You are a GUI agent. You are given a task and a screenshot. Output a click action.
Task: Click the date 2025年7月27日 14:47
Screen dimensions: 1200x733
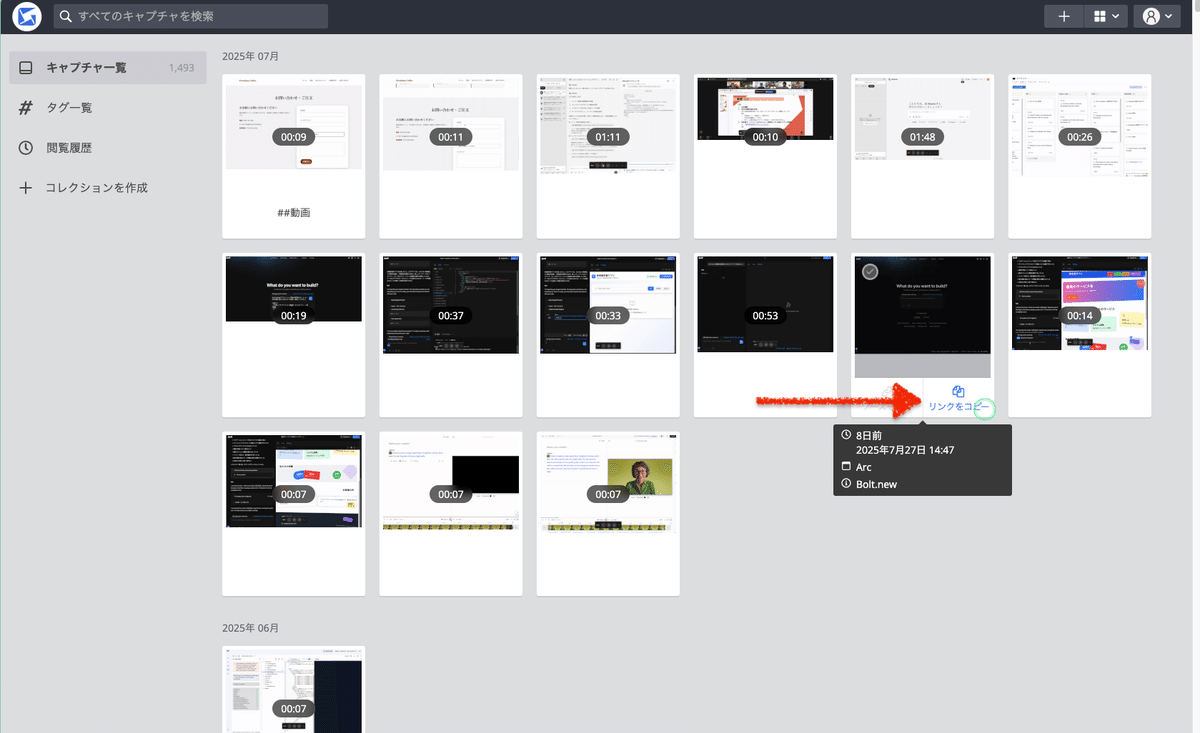tap(905, 450)
